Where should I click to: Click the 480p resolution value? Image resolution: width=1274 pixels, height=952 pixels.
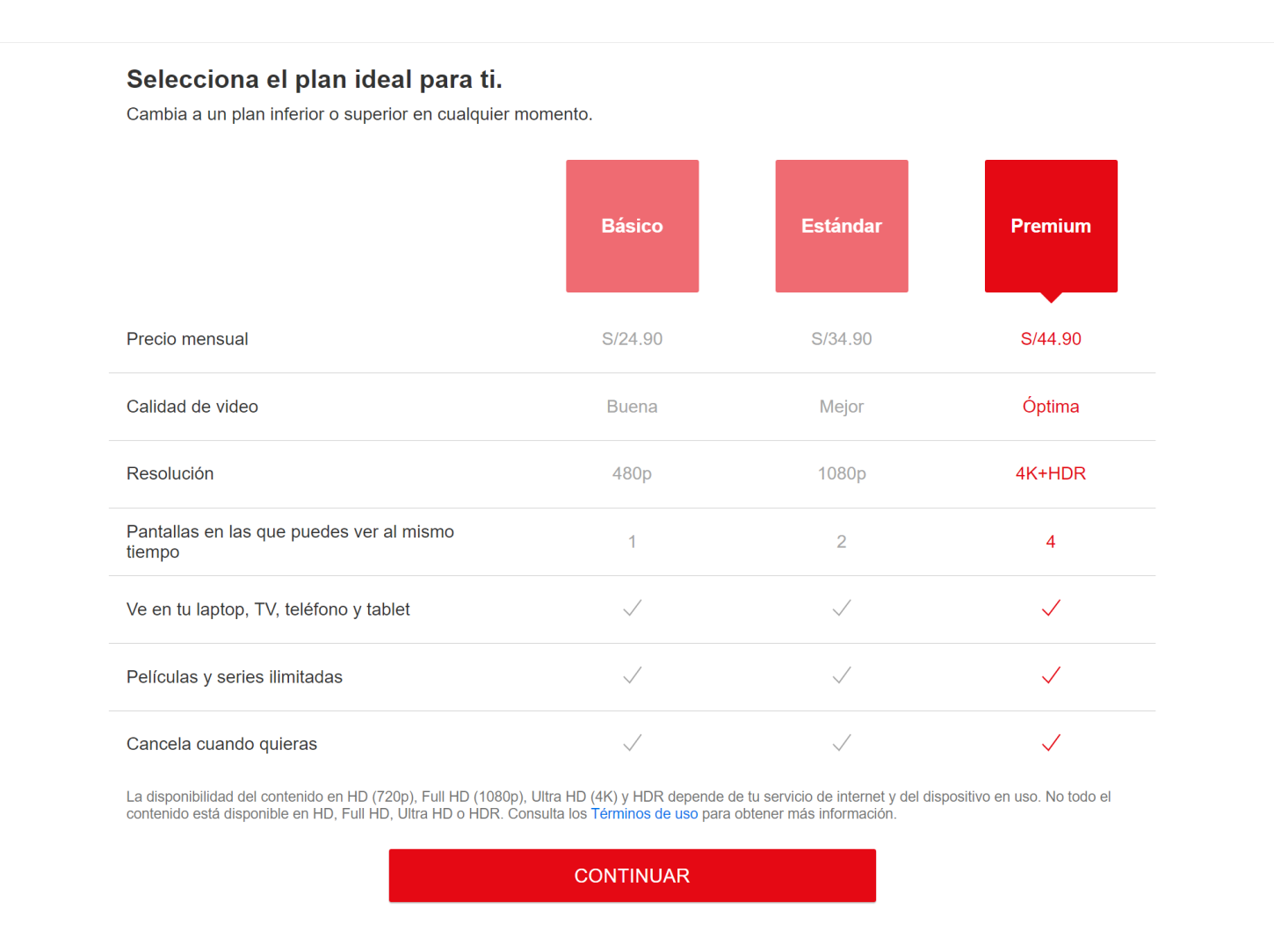pyautogui.click(x=632, y=473)
